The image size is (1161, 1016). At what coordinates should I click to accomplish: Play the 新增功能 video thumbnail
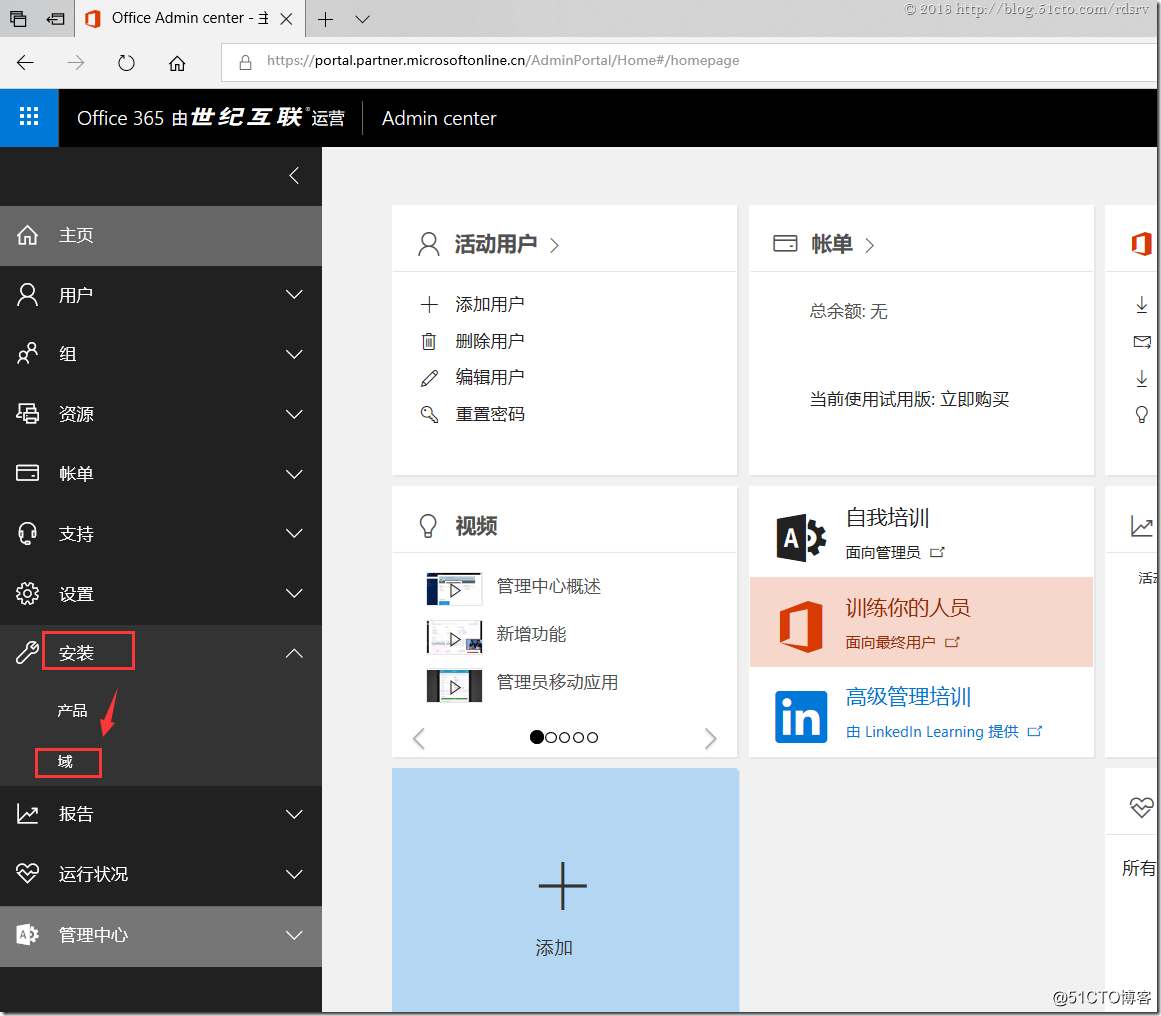click(454, 637)
